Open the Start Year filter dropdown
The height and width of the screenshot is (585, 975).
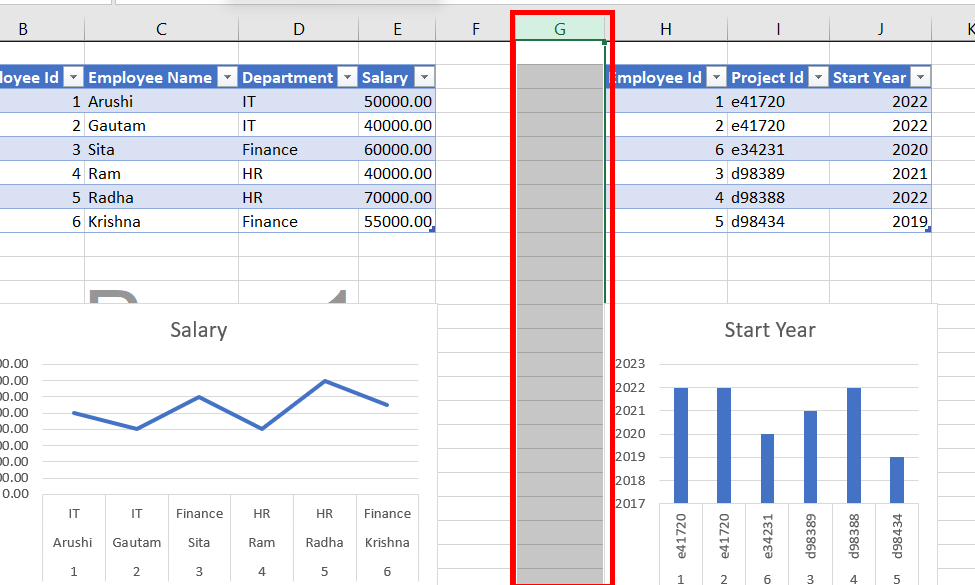click(920, 77)
